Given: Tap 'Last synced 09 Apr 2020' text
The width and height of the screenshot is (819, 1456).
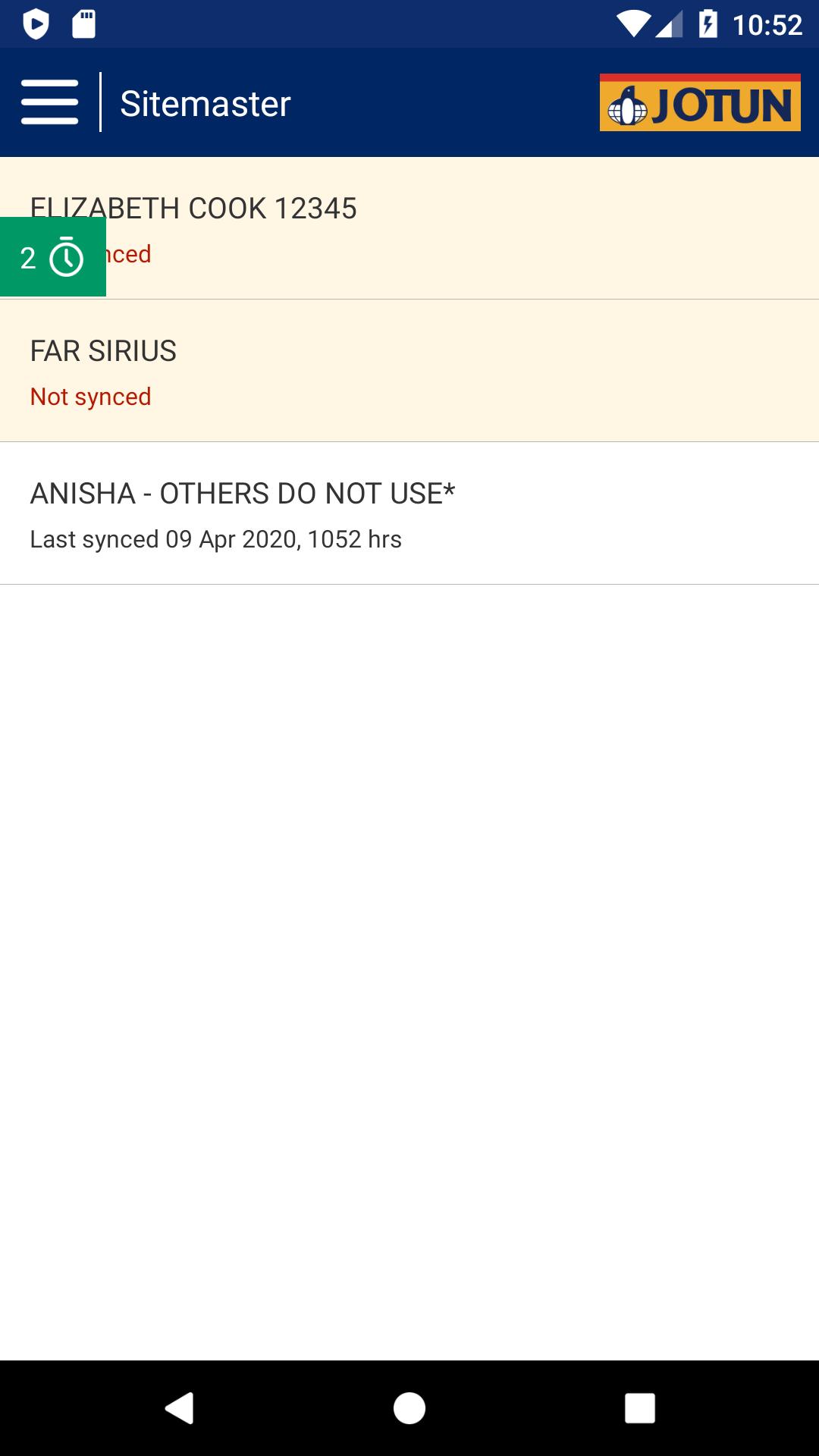Looking at the screenshot, I should pos(215,539).
